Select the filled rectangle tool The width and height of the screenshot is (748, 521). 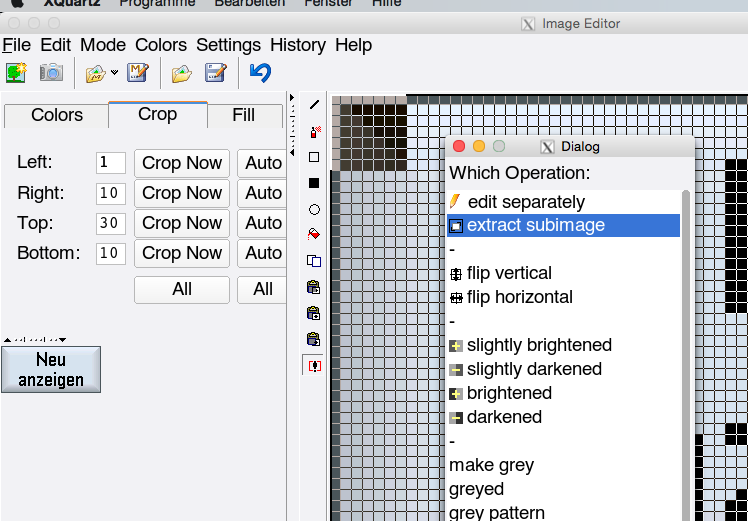(x=314, y=183)
